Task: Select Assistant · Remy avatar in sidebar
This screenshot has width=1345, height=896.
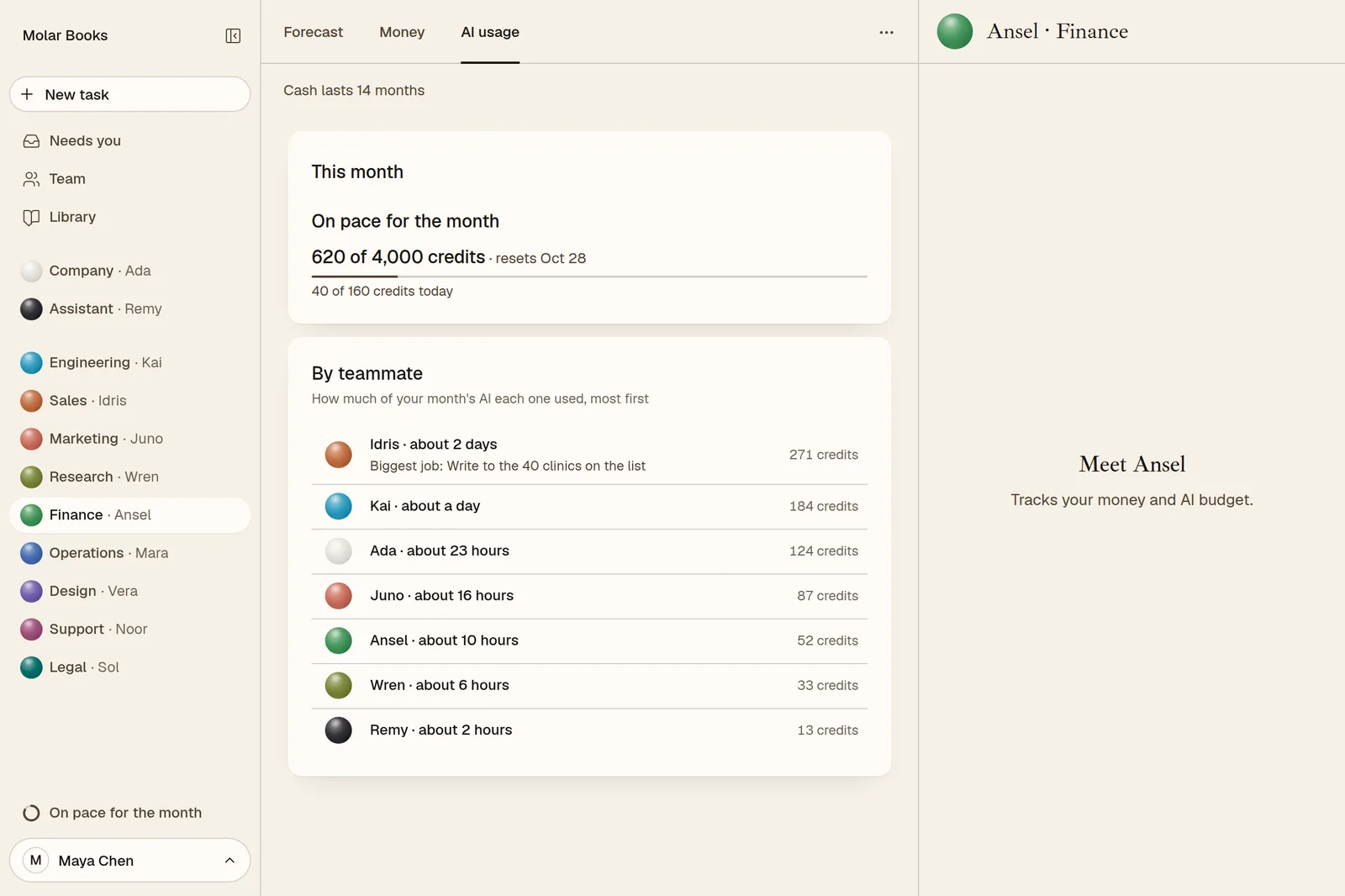Action: coord(31,308)
